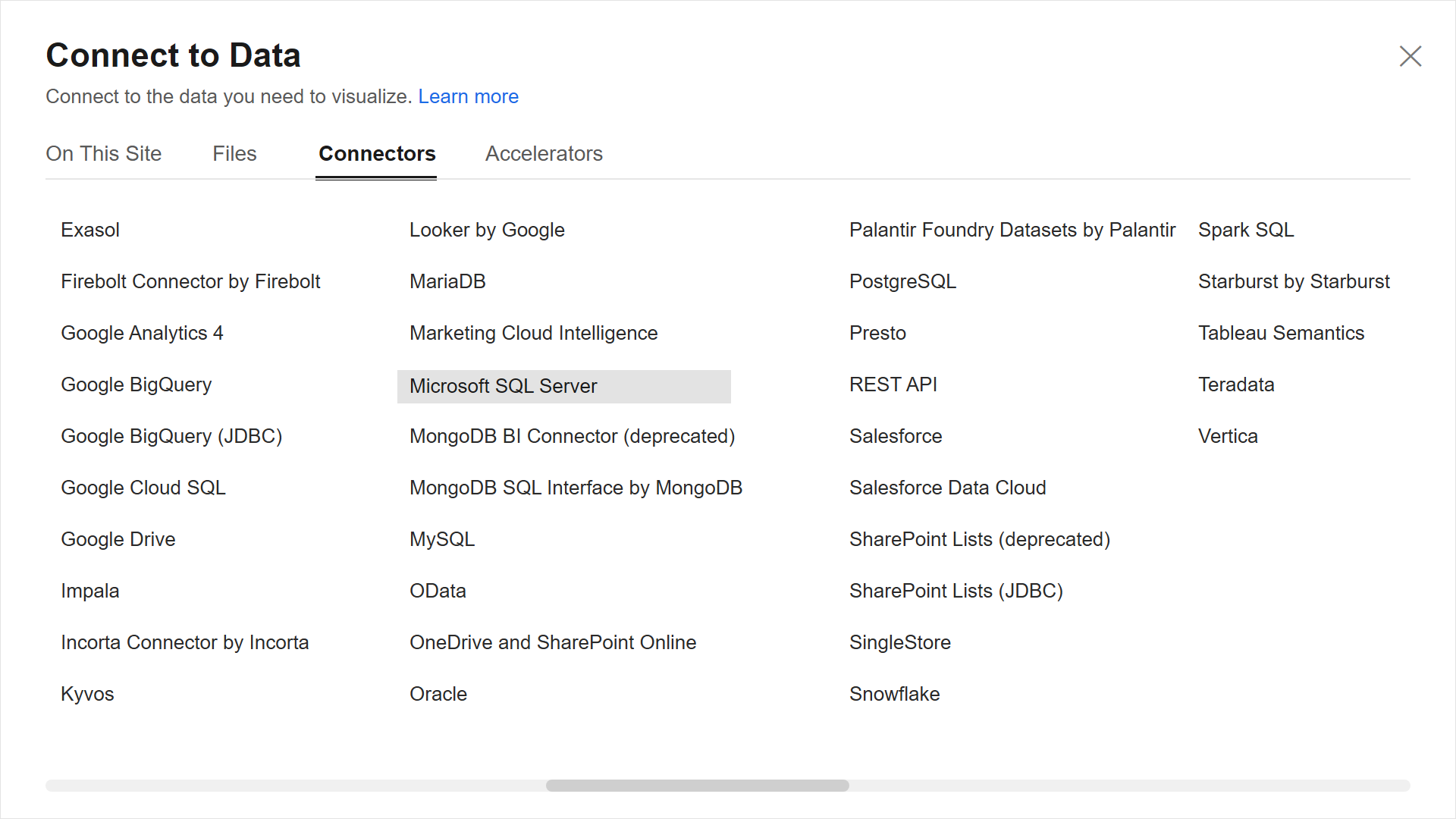Close the Connect to Data dialog
Image resolution: width=1456 pixels, height=819 pixels.
click(x=1410, y=56)
